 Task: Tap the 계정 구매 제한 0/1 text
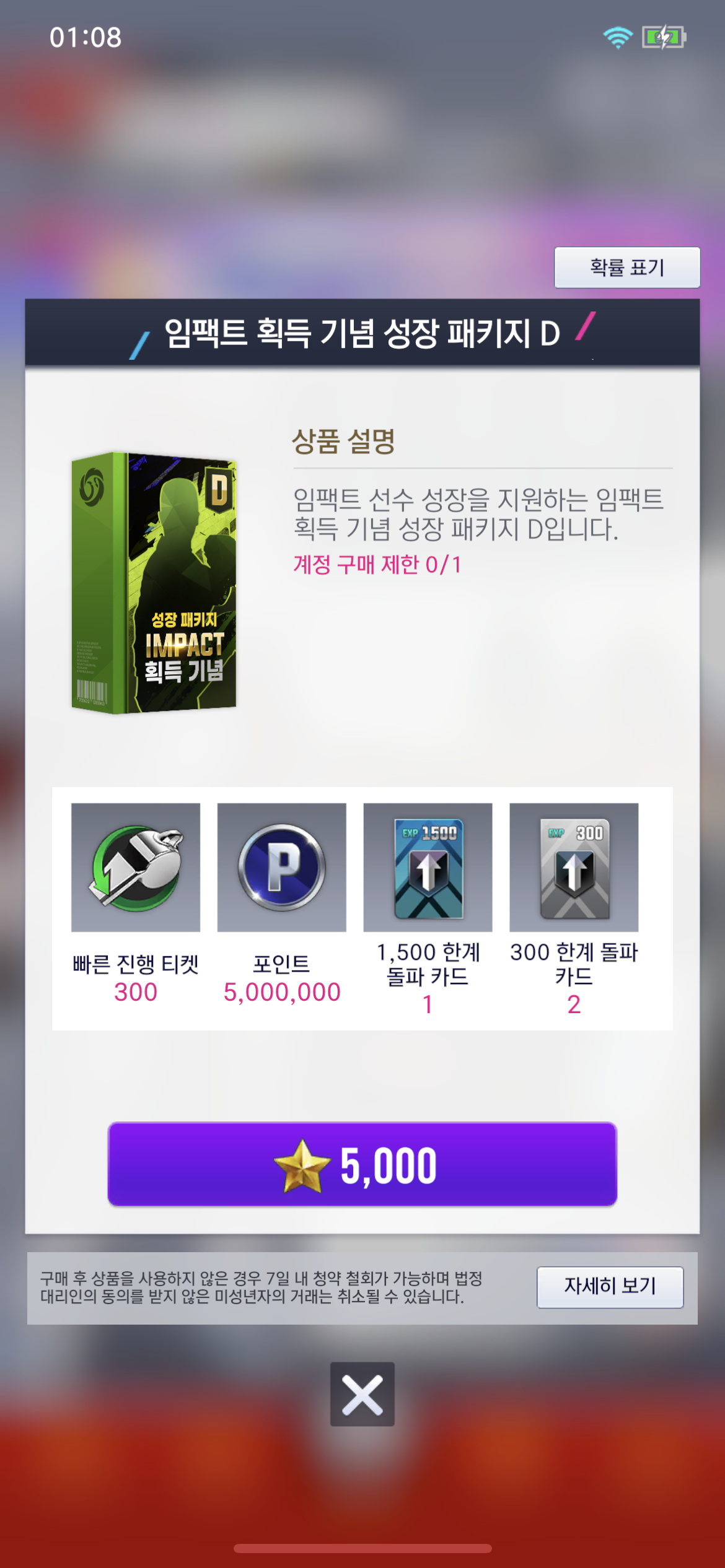pyautogui.click(x=377, y=564)
